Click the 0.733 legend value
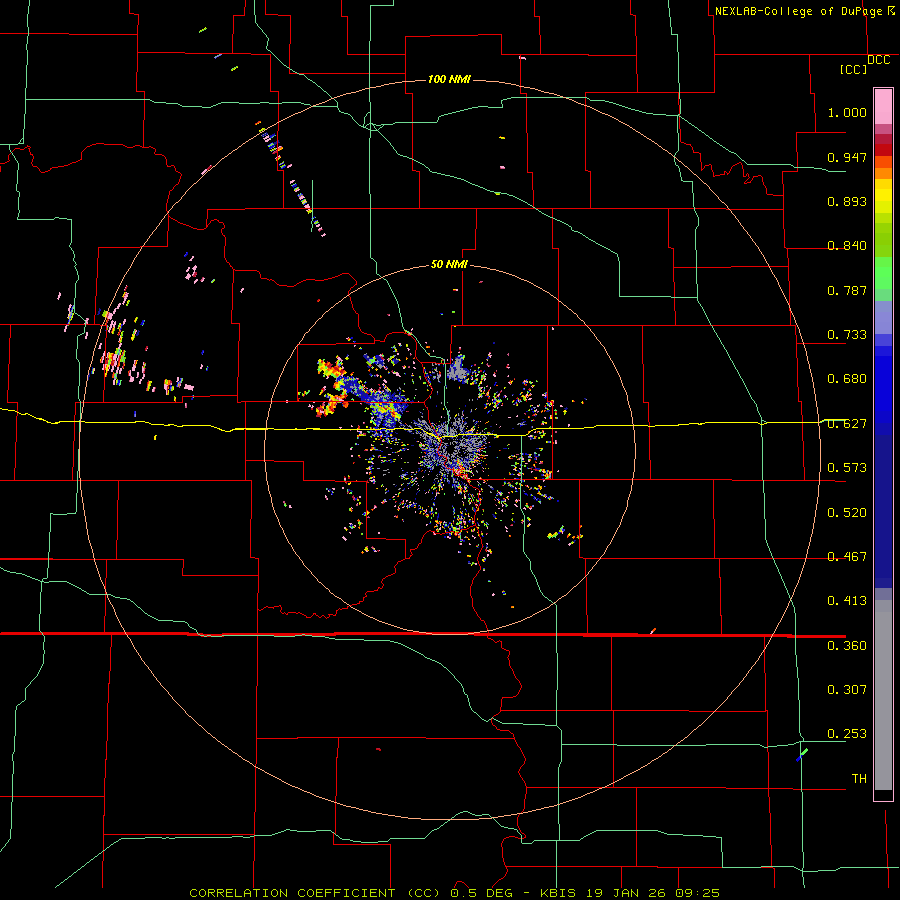Viewport: 900px width, 900px height. 847,335
